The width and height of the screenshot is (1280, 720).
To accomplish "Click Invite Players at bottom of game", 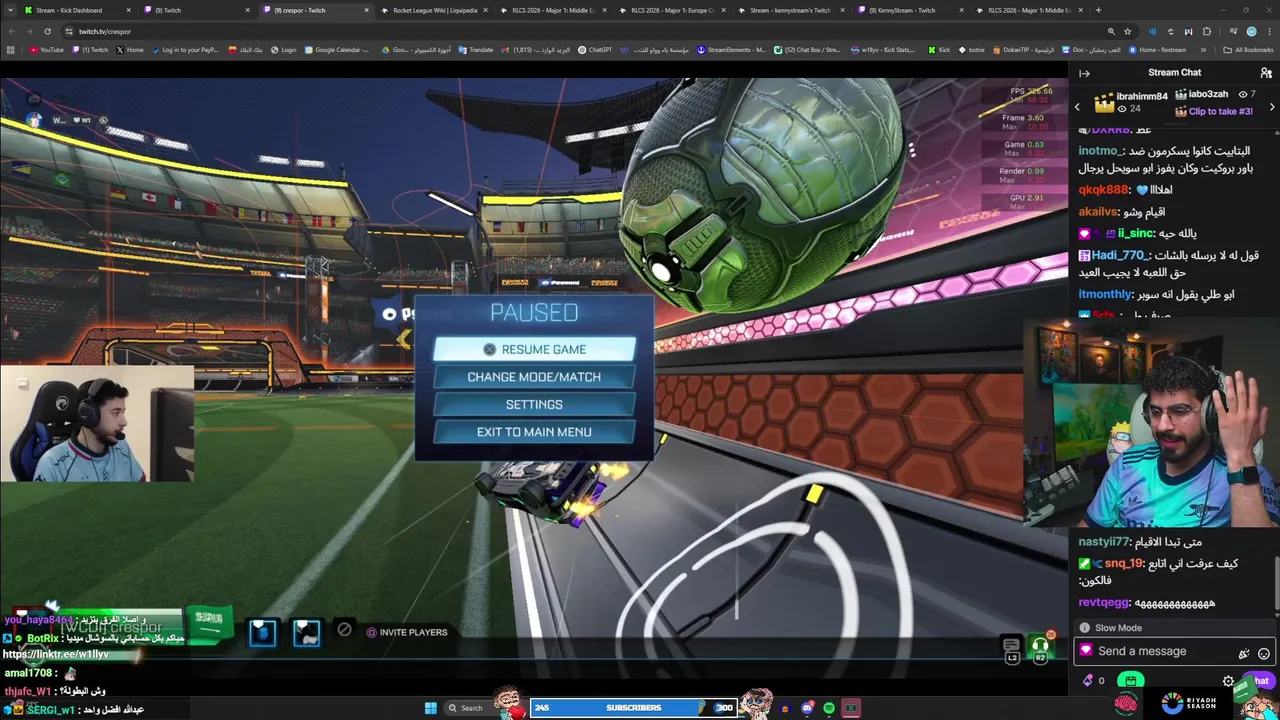I will (406, 632).
